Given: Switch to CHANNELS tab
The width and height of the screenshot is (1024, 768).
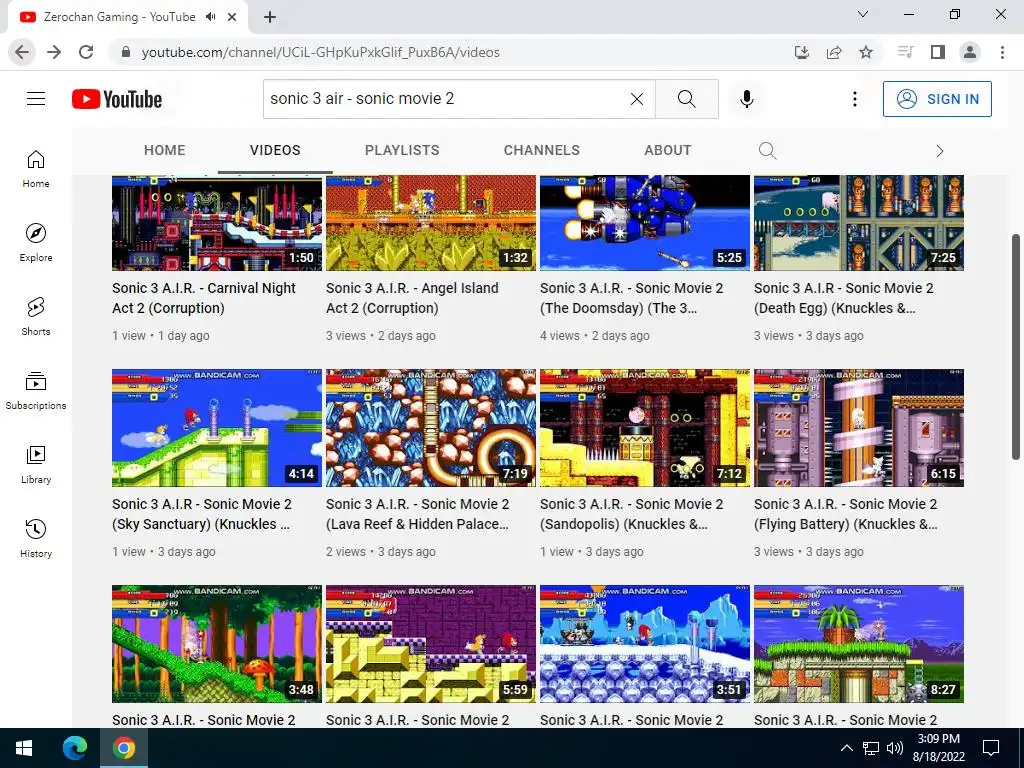Looking at the screenshot, I should coord(541,150).
